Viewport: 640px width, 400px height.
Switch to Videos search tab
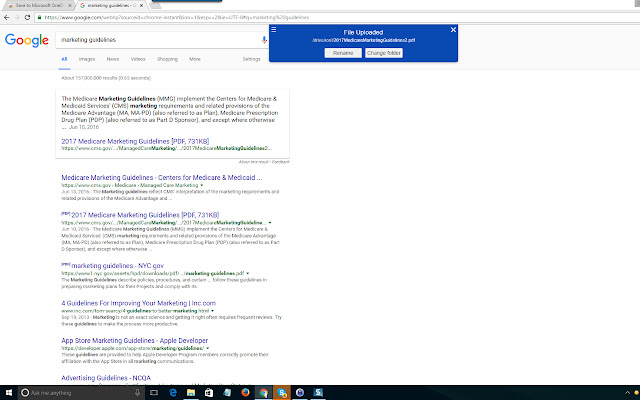(x=138, y=59)
